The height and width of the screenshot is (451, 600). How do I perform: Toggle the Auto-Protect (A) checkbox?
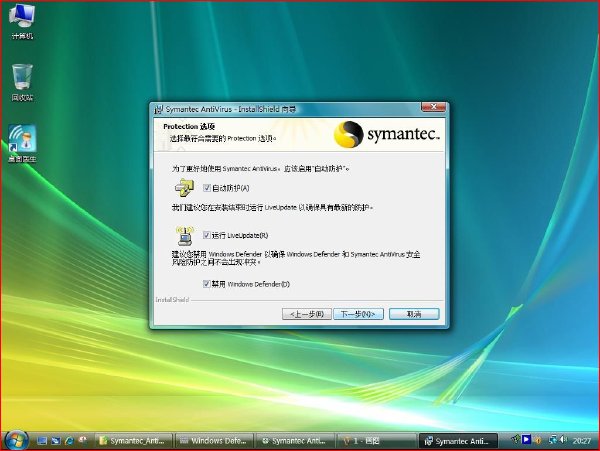click(x=207, y=188)
